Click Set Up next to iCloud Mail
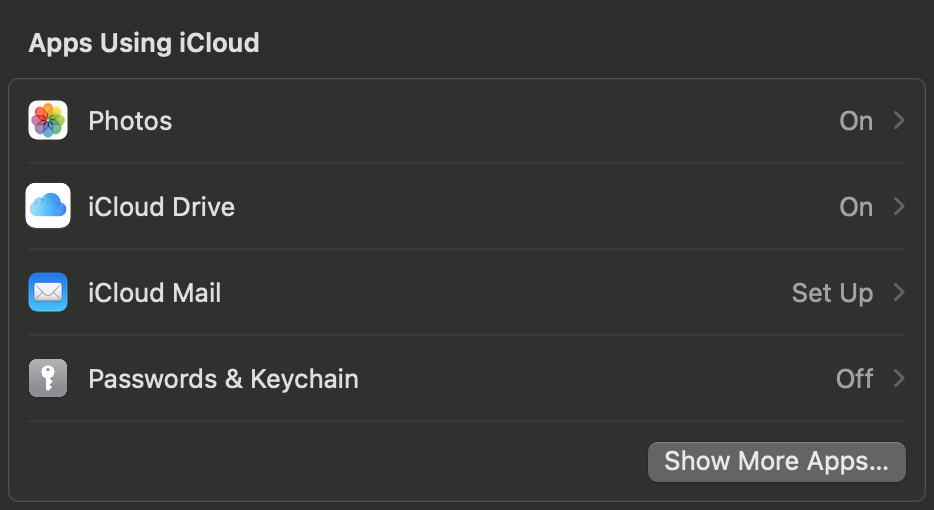This screenshot has height=510, width=934. pyautogui.click(x=832, y=293)
